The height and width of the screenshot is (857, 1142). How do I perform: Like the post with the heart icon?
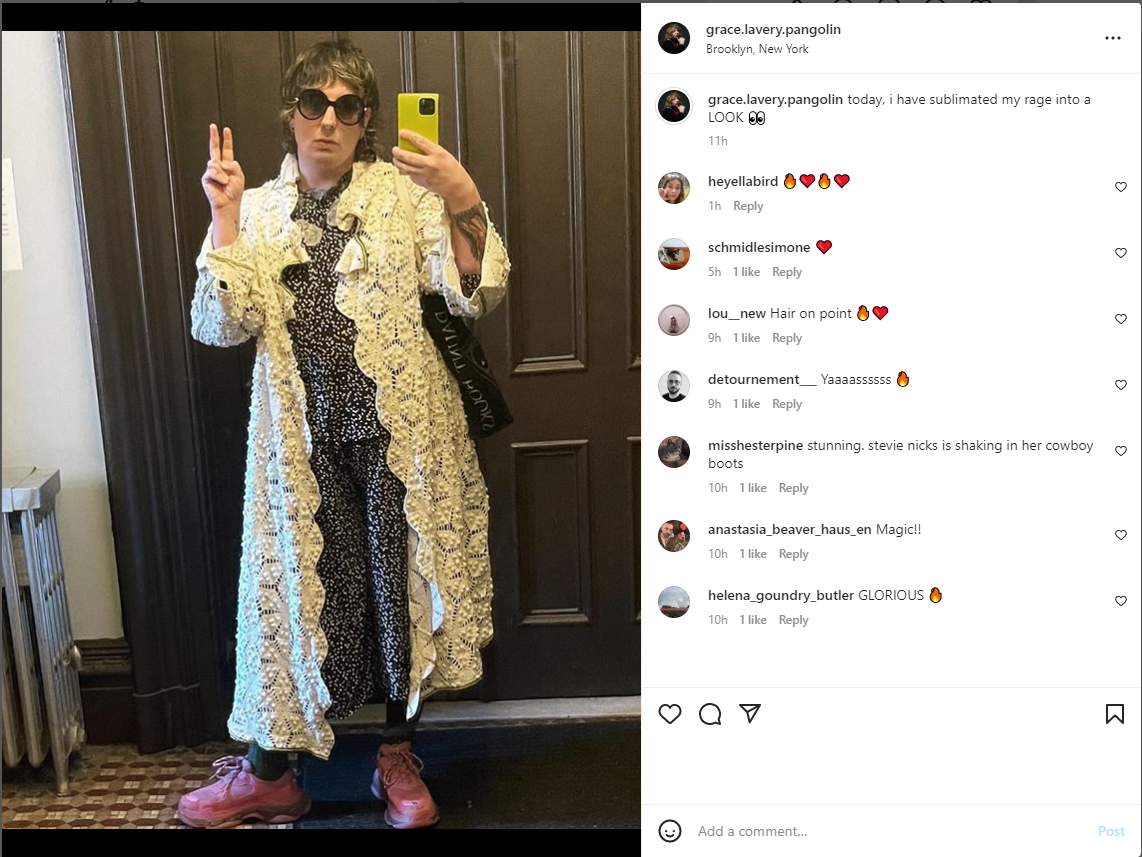[669, 714]
